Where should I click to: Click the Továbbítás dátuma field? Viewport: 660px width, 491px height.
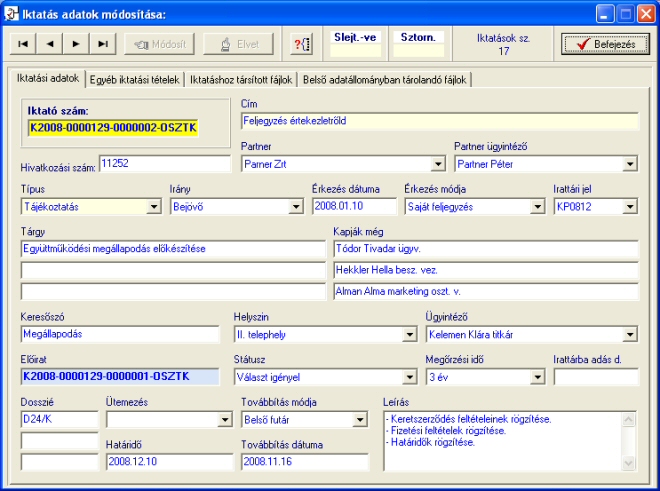305,462
